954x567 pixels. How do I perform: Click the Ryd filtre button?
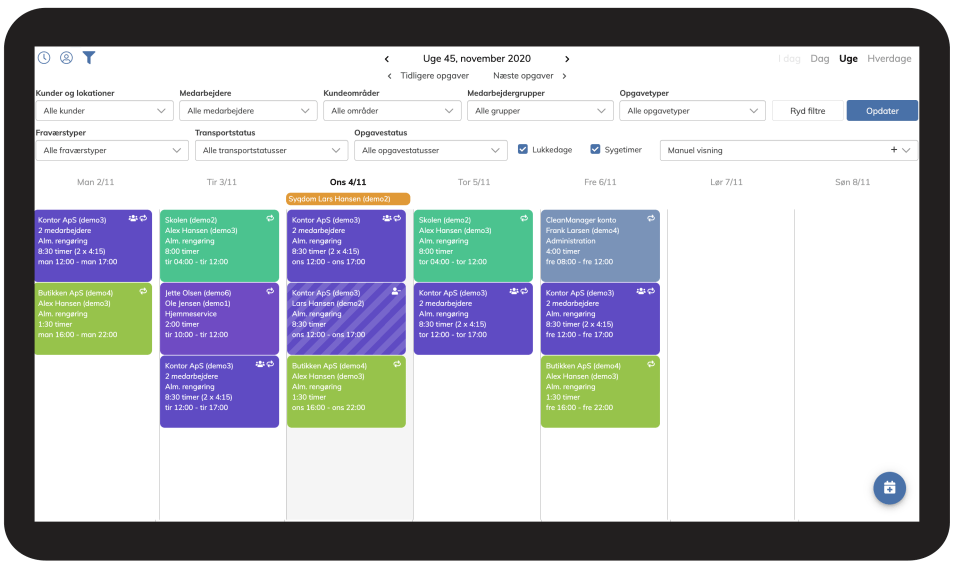point(808,111)
